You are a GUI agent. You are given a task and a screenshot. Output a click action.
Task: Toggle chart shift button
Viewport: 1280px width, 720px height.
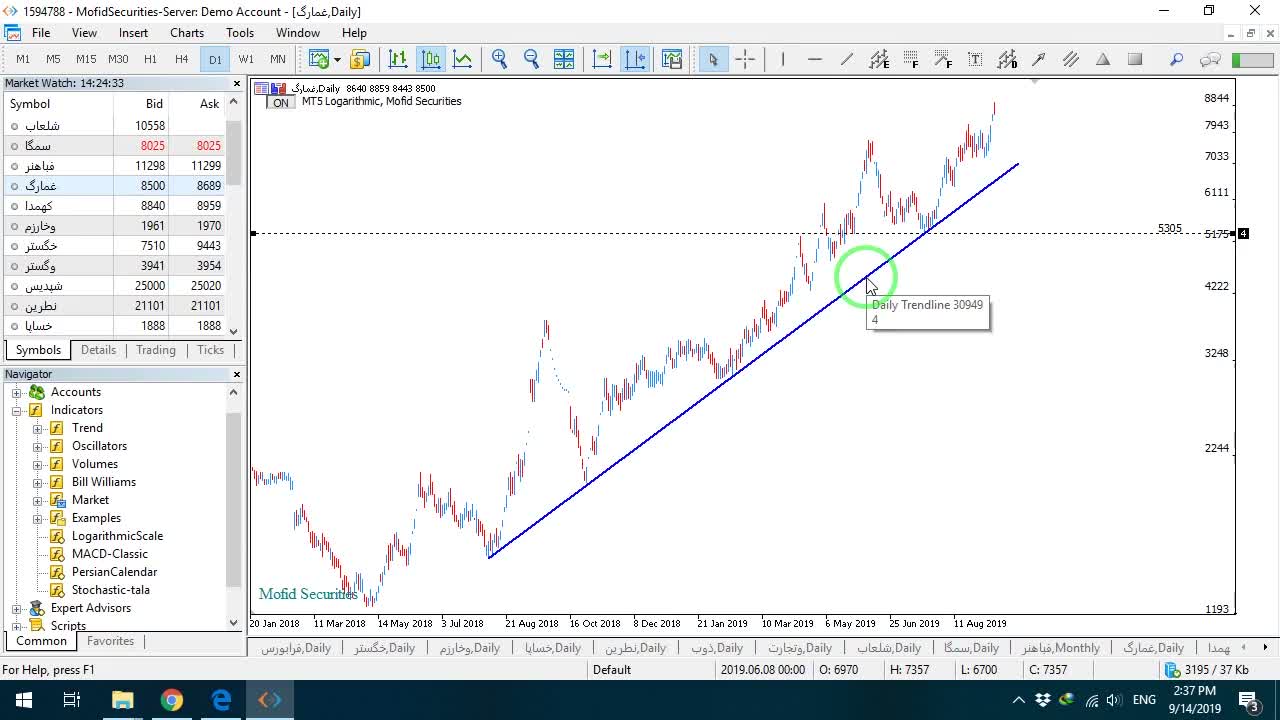pyautogui.click(x=635, y=59)
